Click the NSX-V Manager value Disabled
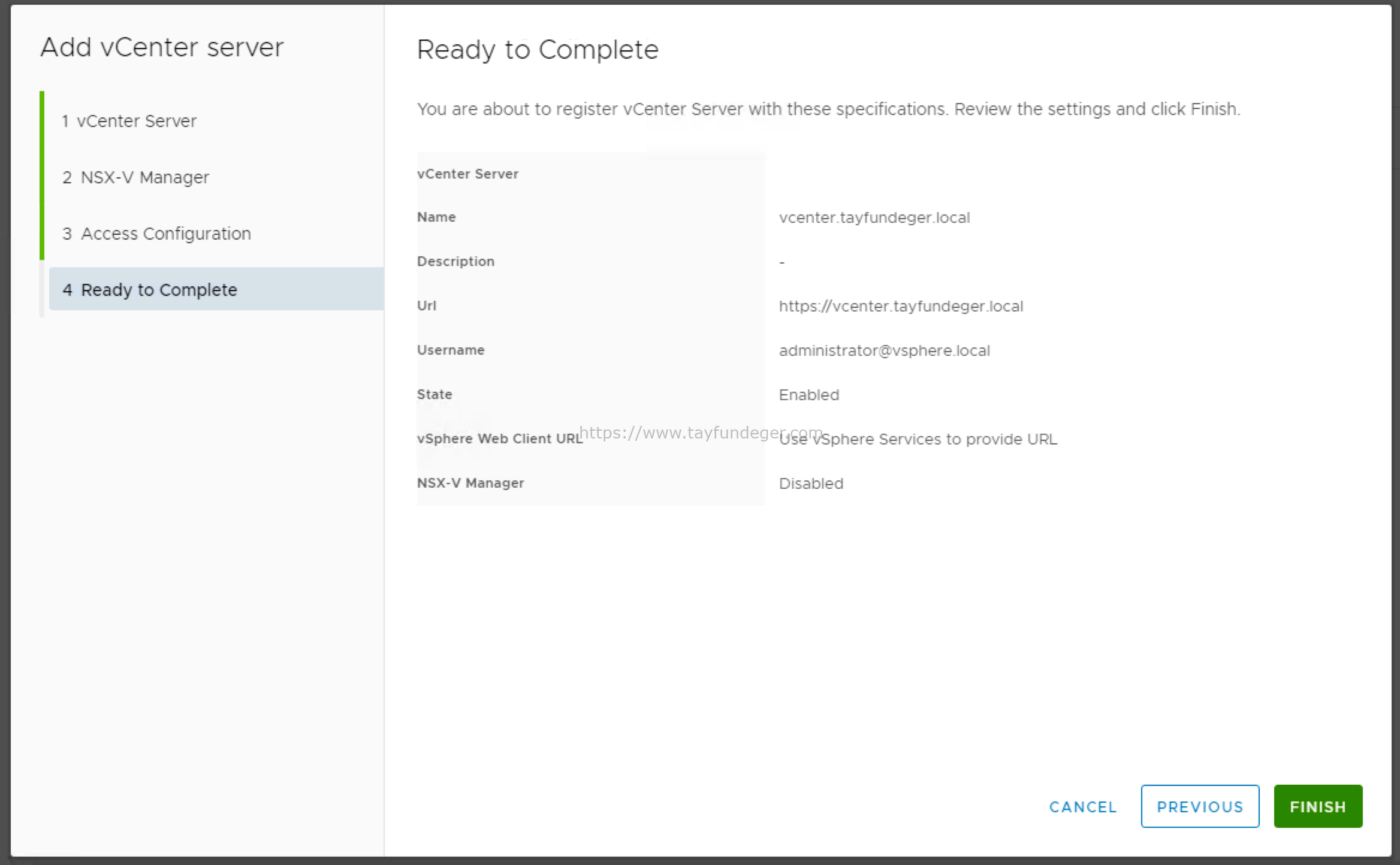The width and height of the screenshot is (1400, 865). pyautogui.click(x=811, y=483)
